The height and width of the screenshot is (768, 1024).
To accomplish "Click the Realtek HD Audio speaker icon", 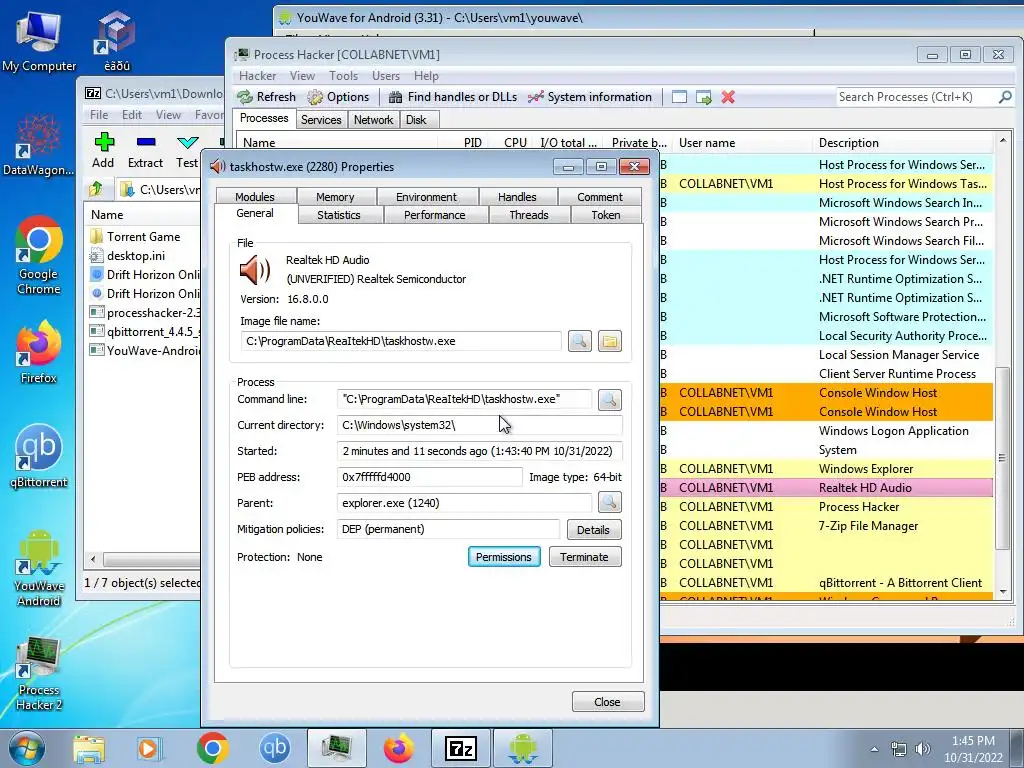I will pyautogui.click(x=255, y=270).
